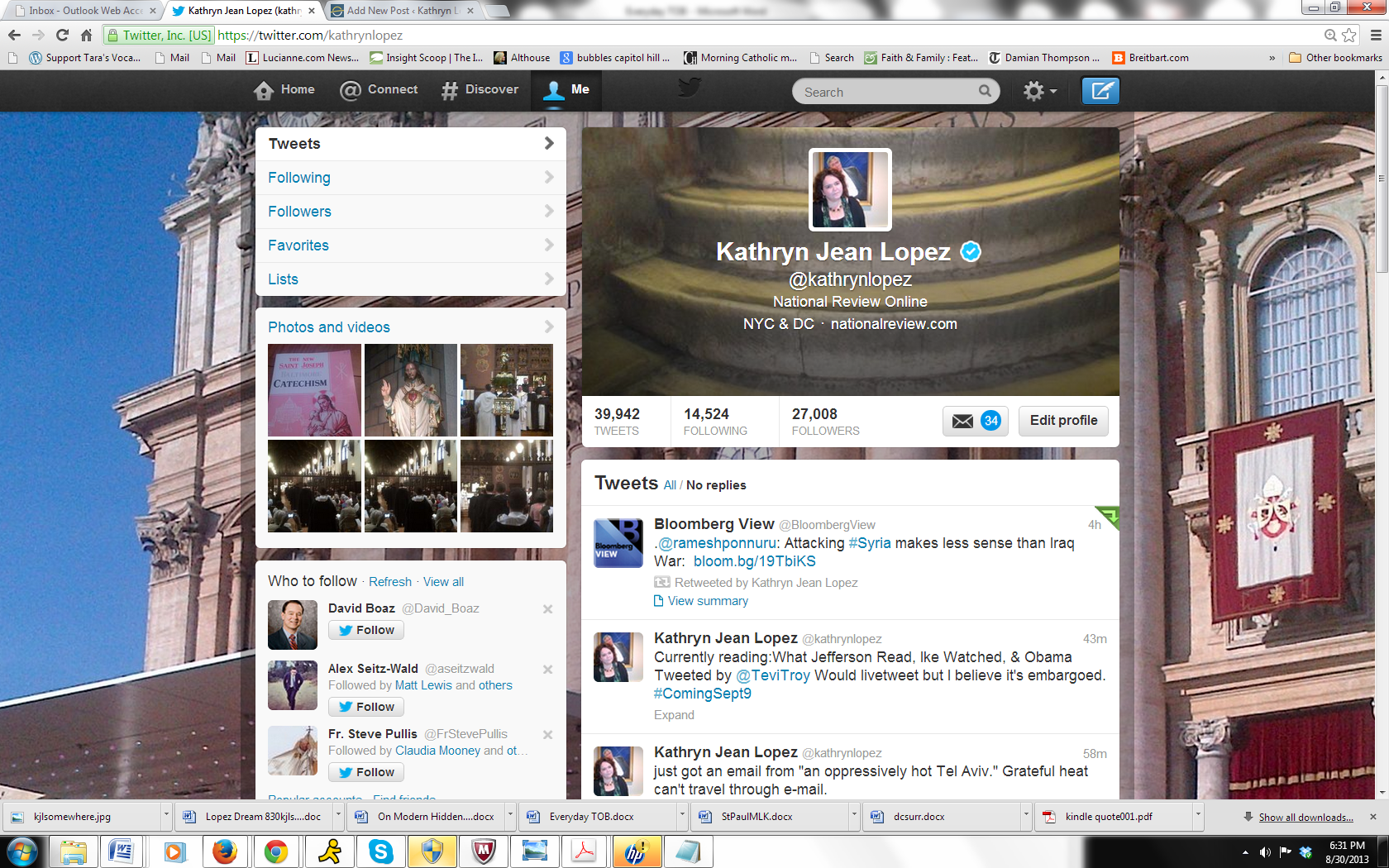Screen dimensions: 1389x868
Task: Click the browser back arrow
Action: point(14,35)
